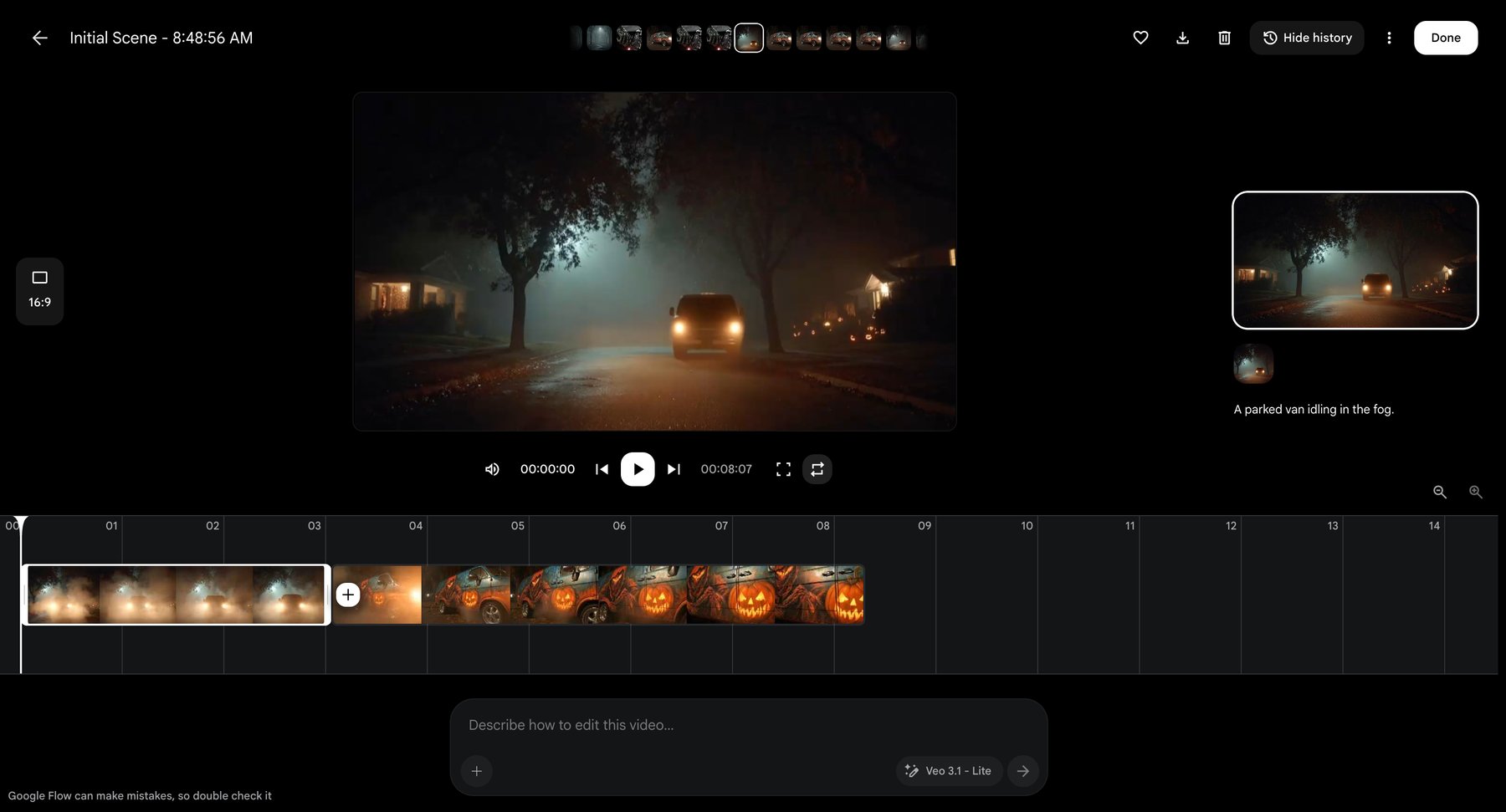
Task: Add a clip with the plus between clips
Action: point(348,595)
